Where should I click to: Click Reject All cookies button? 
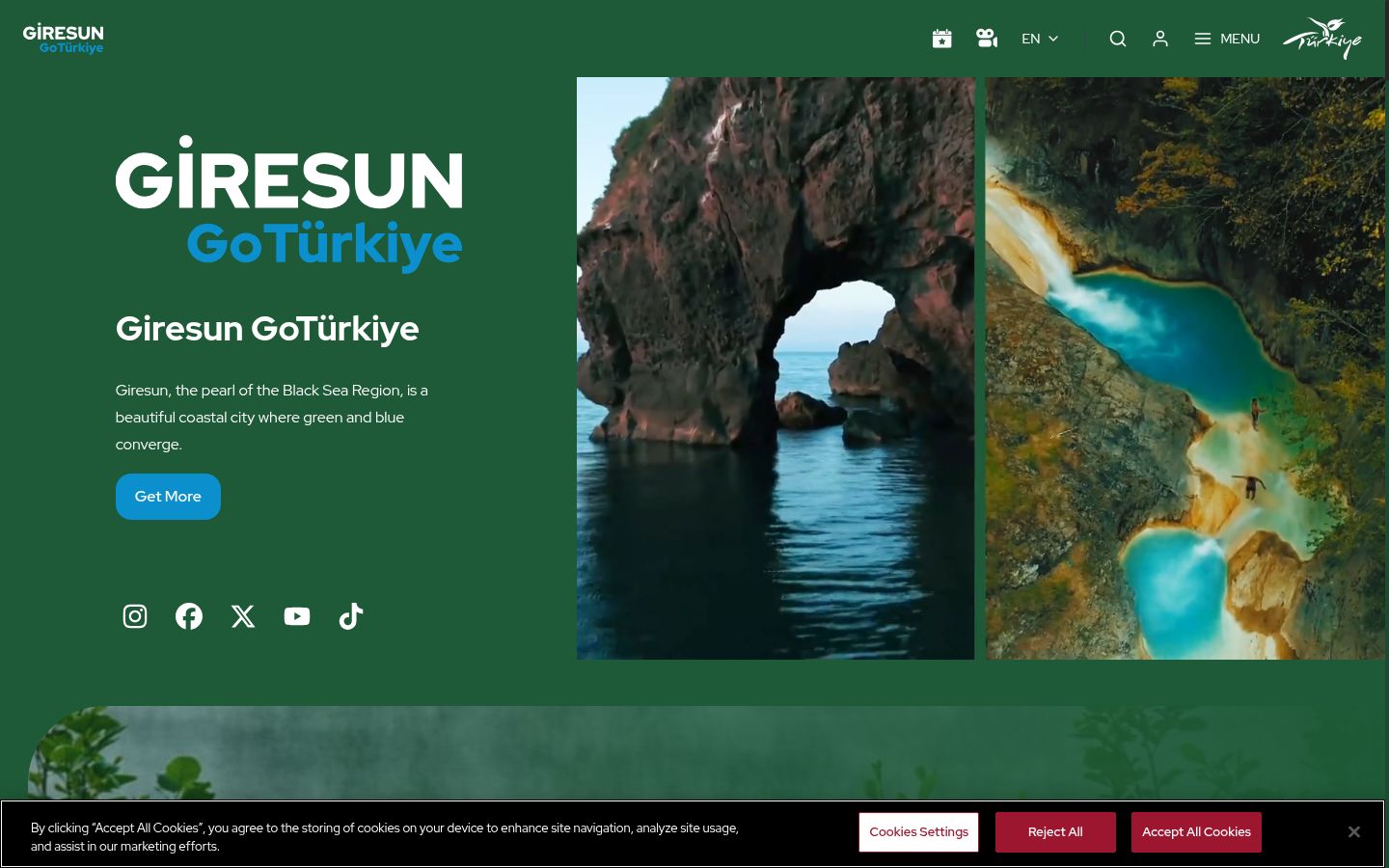point(1055,832)
